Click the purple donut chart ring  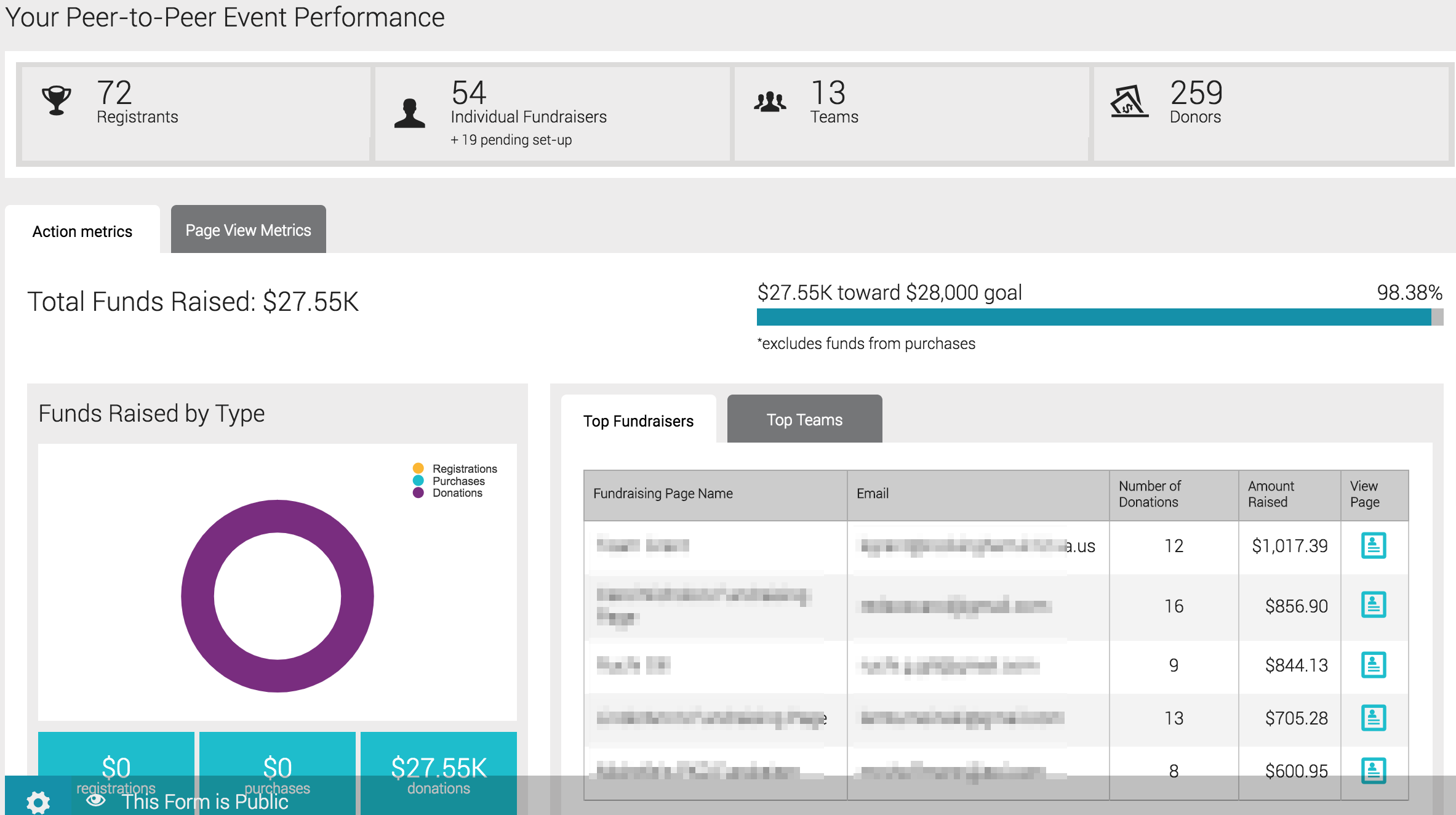click(x=198, y=596)
